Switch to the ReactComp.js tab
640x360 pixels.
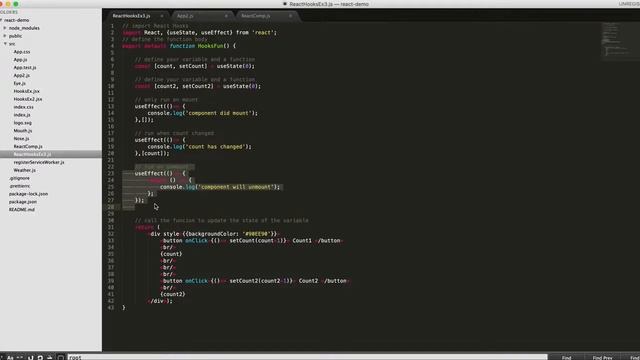pyautogui.click(x=256, y=16)
